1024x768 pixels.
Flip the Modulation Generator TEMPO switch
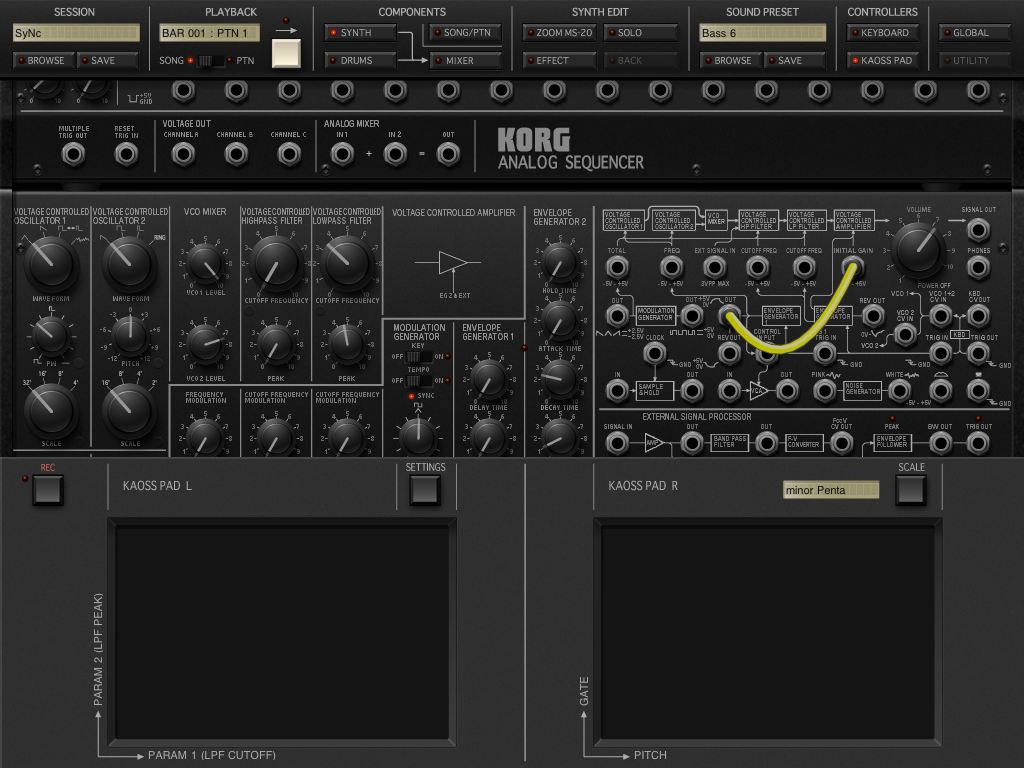pos(419,380)
